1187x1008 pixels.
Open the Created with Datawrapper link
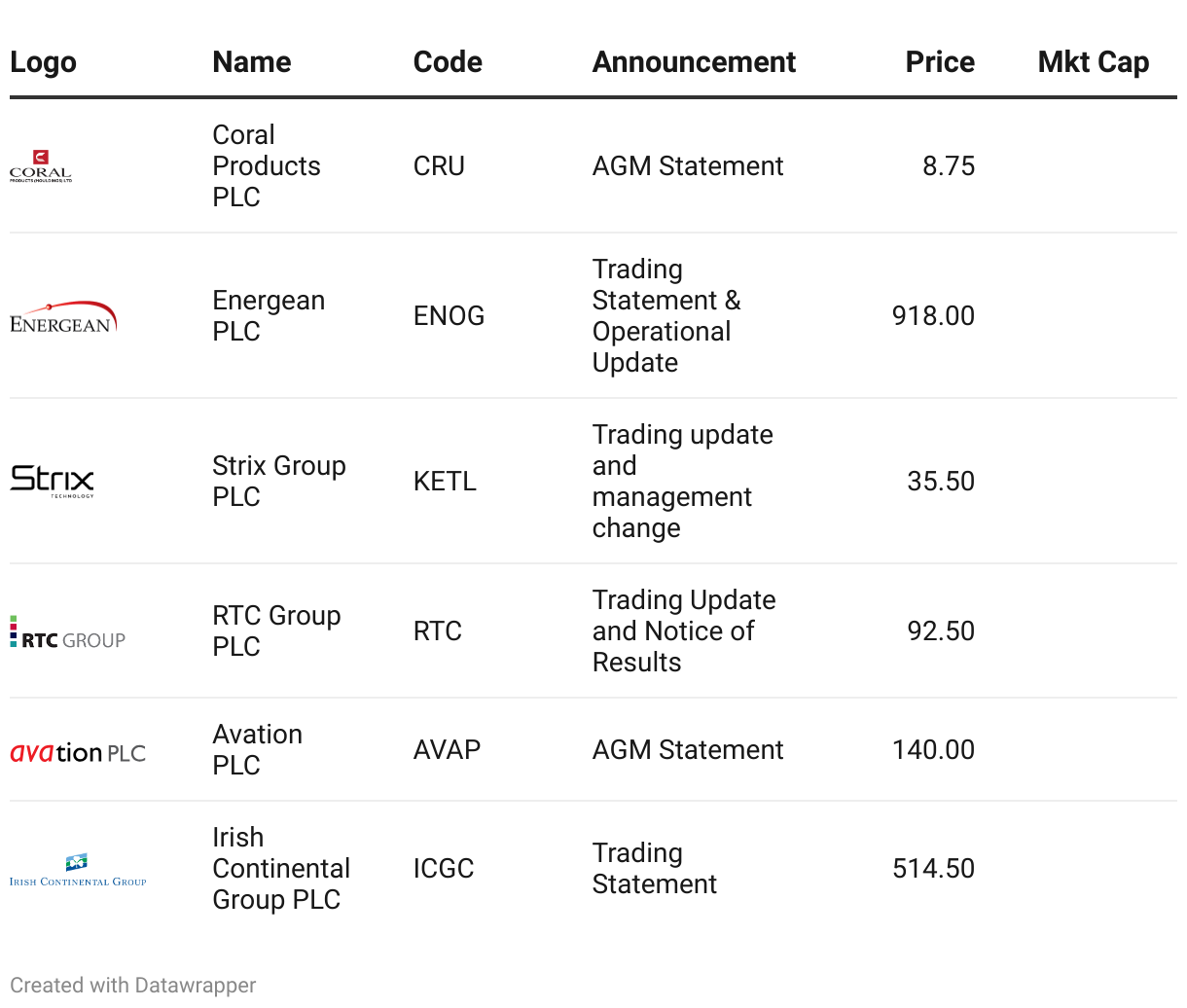pos(133,985)
